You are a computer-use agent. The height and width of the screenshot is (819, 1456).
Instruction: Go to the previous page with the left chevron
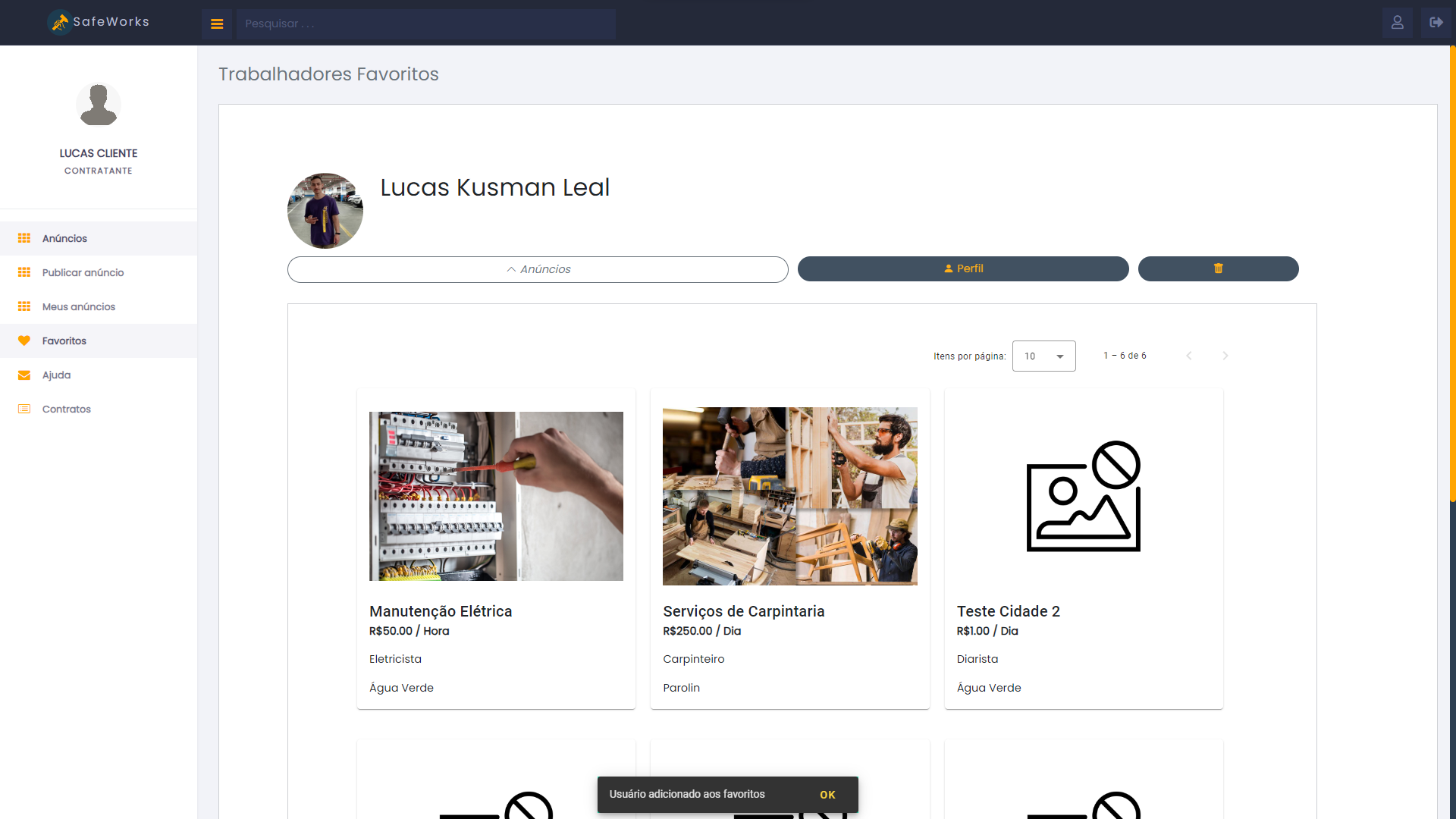pos(1188,356)
